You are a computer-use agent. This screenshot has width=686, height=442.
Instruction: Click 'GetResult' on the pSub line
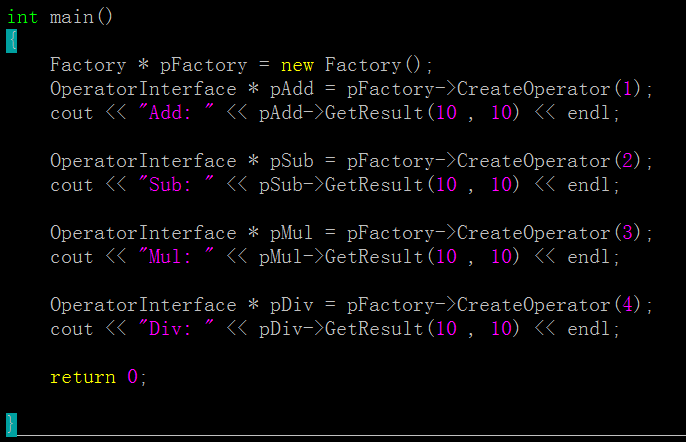tap(374, 185)
